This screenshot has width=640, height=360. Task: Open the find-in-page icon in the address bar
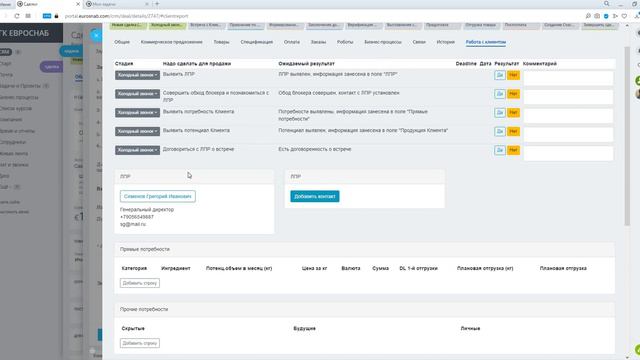(588, 16)
